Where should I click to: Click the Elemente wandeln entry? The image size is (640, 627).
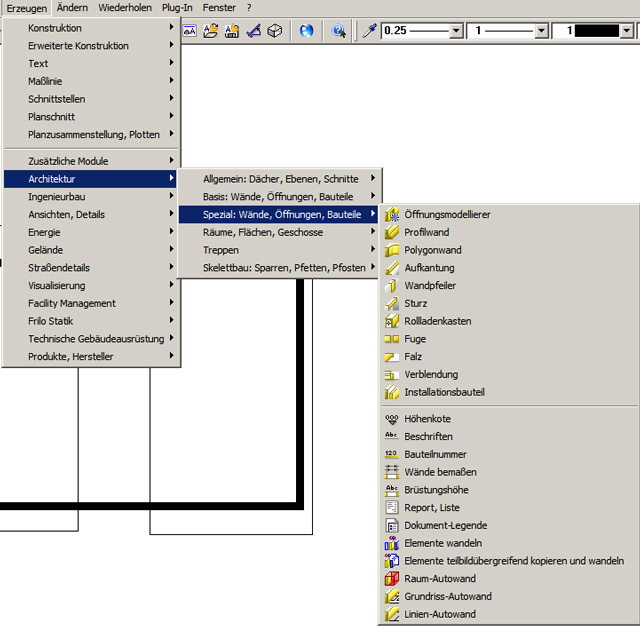[x=442, y=543]
